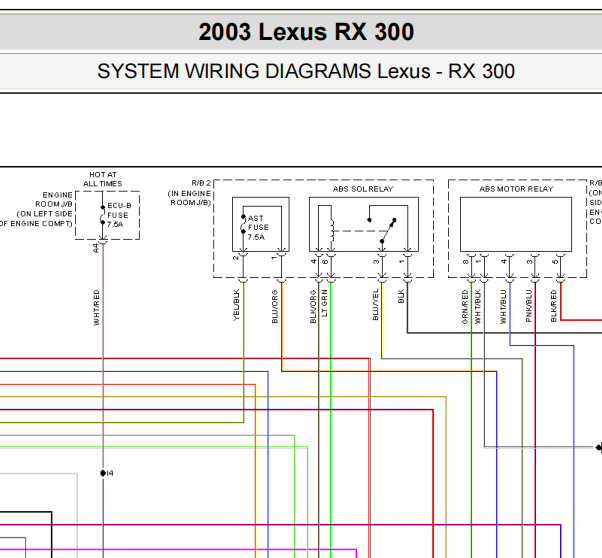The height and width of the screenshot is (558, 602).
Task: Click the 'LT GRN' wire label
Action: [x=324, y=303]
